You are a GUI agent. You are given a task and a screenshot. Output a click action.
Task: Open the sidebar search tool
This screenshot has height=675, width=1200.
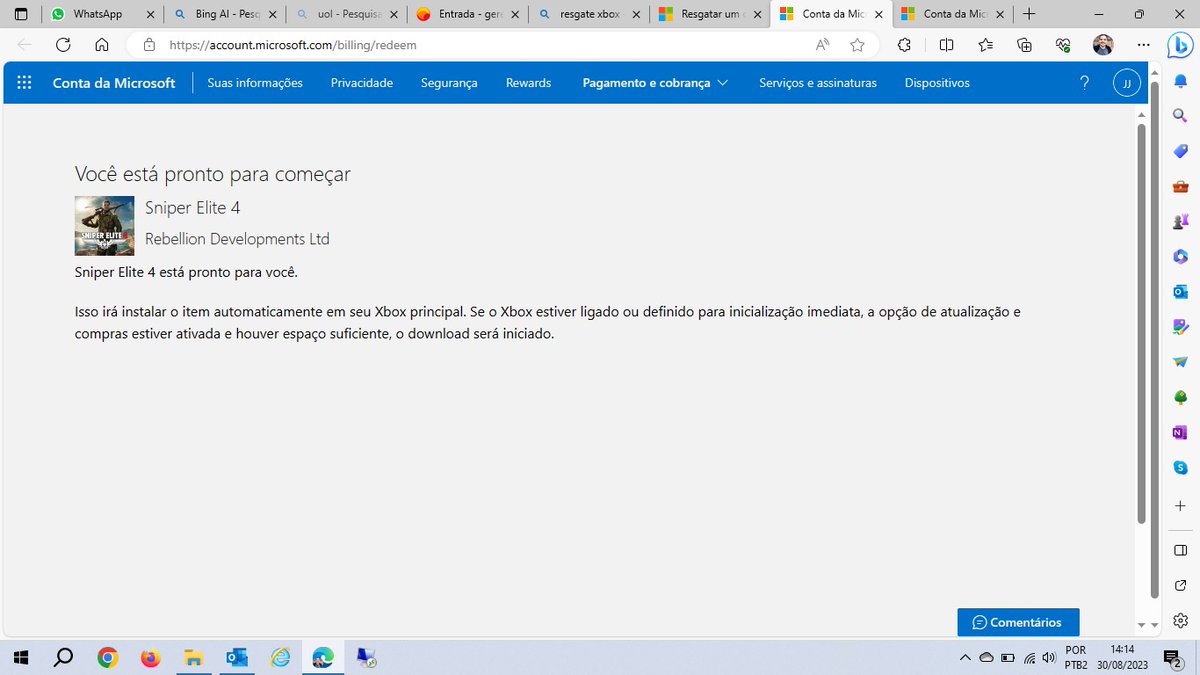pos(1180,116)
